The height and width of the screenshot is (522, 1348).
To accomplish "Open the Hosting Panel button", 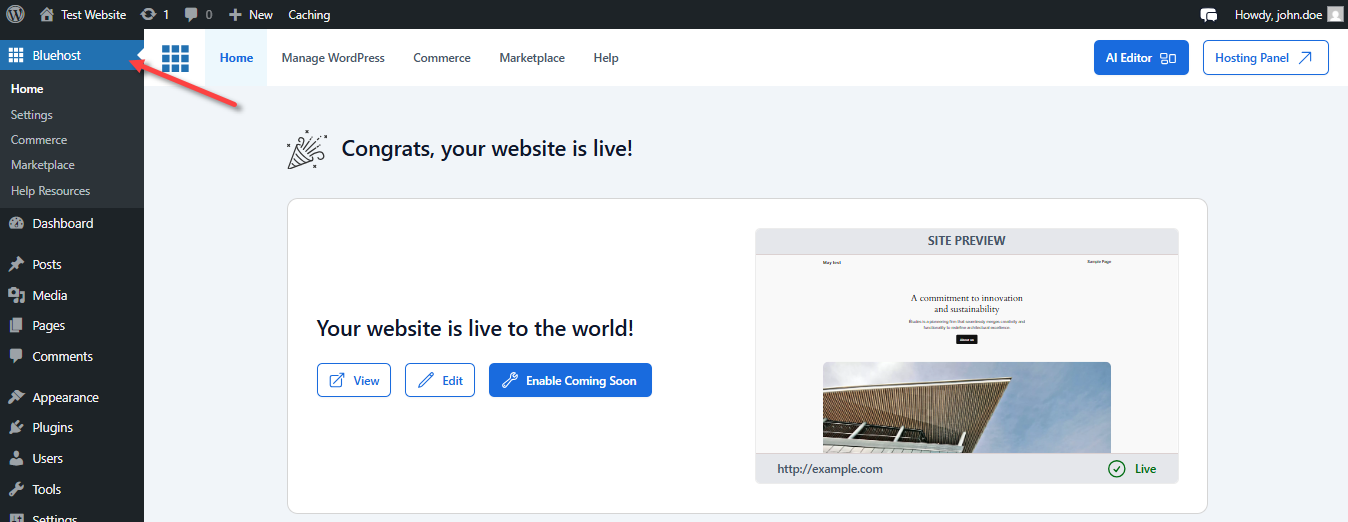I will point(1266,58).
